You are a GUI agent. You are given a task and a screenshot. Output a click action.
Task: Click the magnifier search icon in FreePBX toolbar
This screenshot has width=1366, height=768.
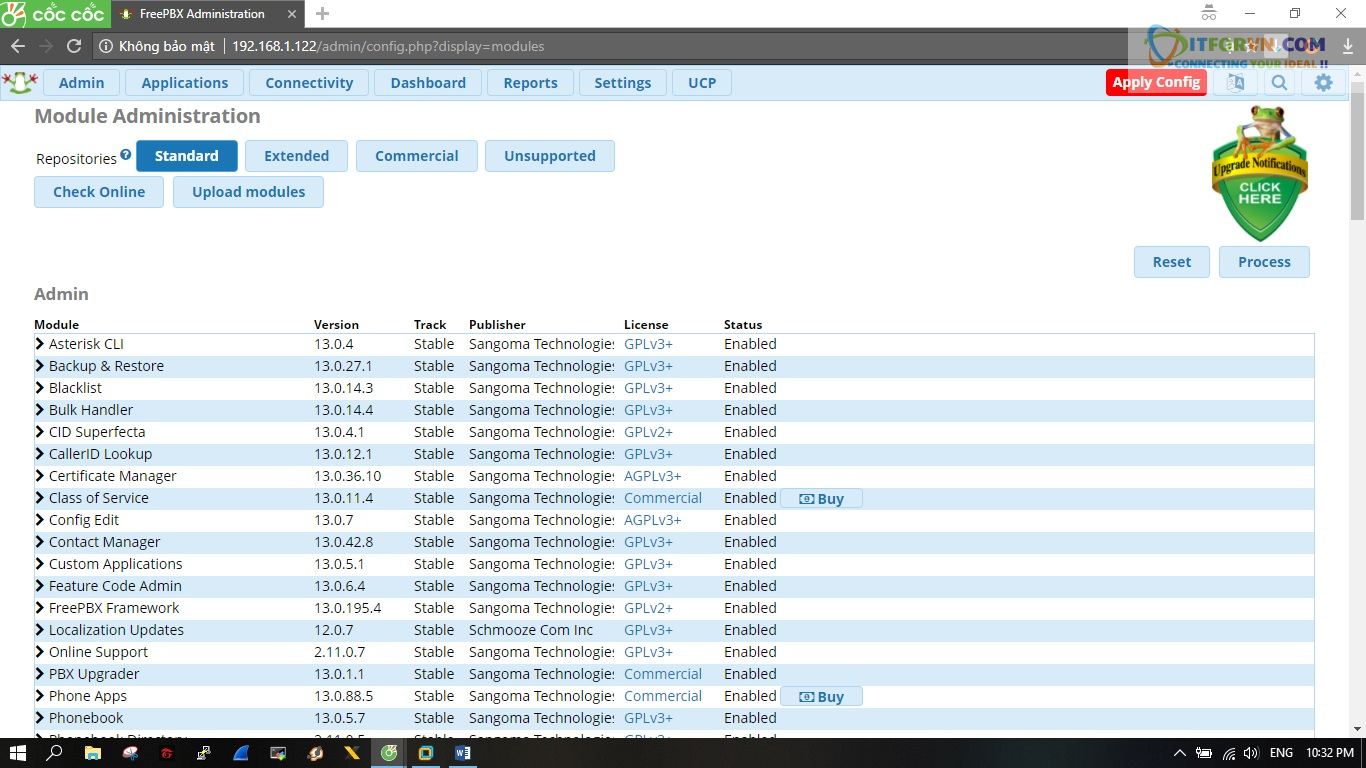click(x=1279, y=83)
